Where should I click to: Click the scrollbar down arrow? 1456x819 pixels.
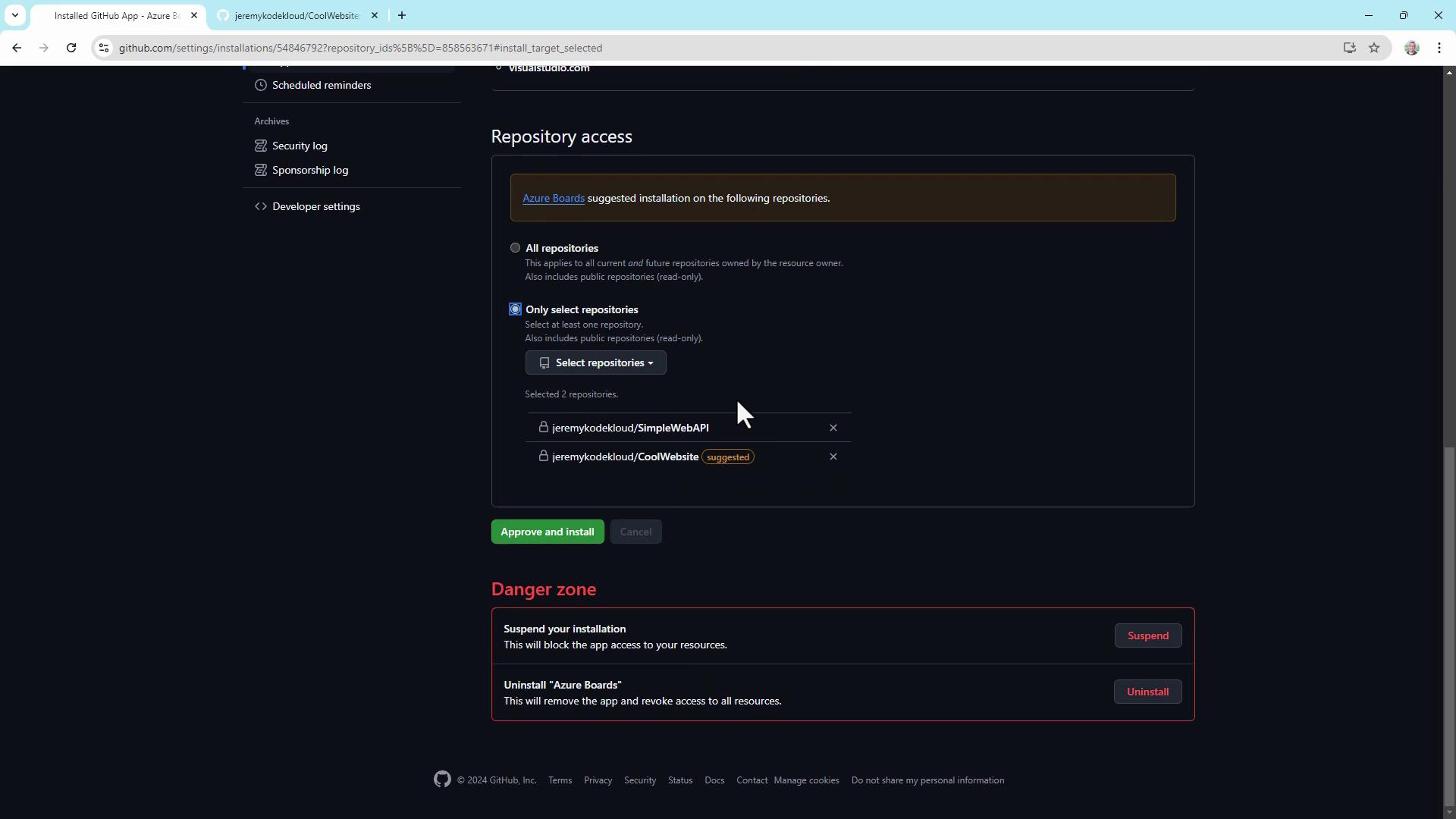pos(1449,813)
